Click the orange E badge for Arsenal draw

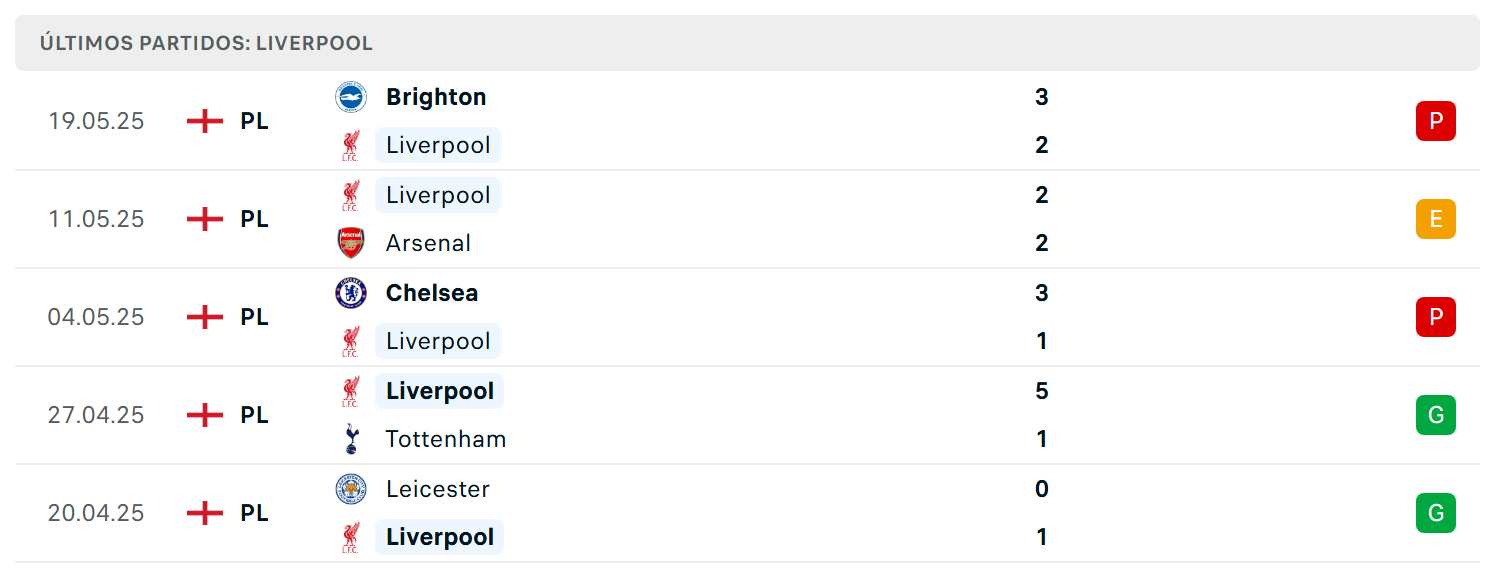pyautogui.click(x=1436, y=219)
